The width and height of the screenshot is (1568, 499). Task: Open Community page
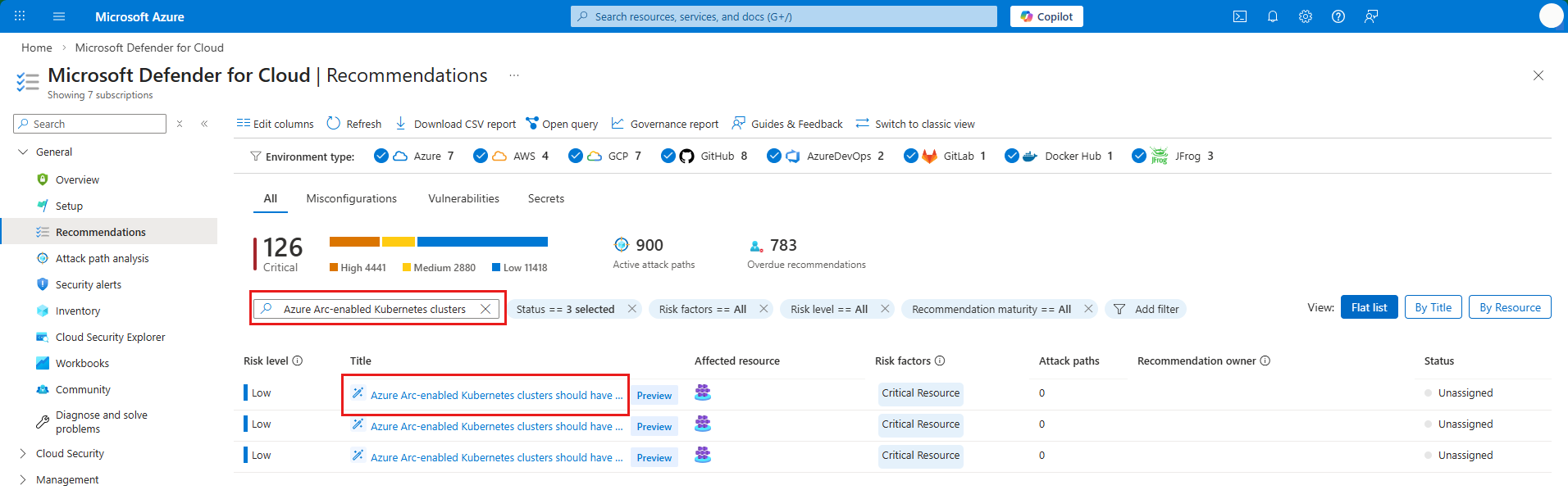[83, 389]
